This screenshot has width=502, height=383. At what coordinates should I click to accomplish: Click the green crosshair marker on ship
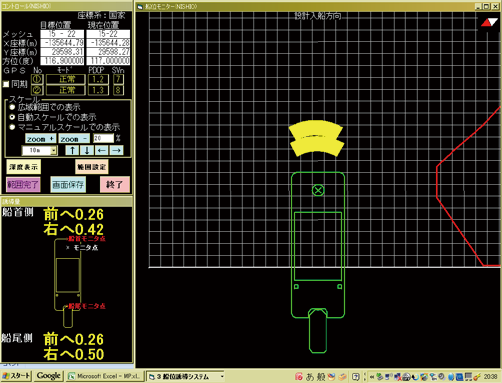coord(318,190)
